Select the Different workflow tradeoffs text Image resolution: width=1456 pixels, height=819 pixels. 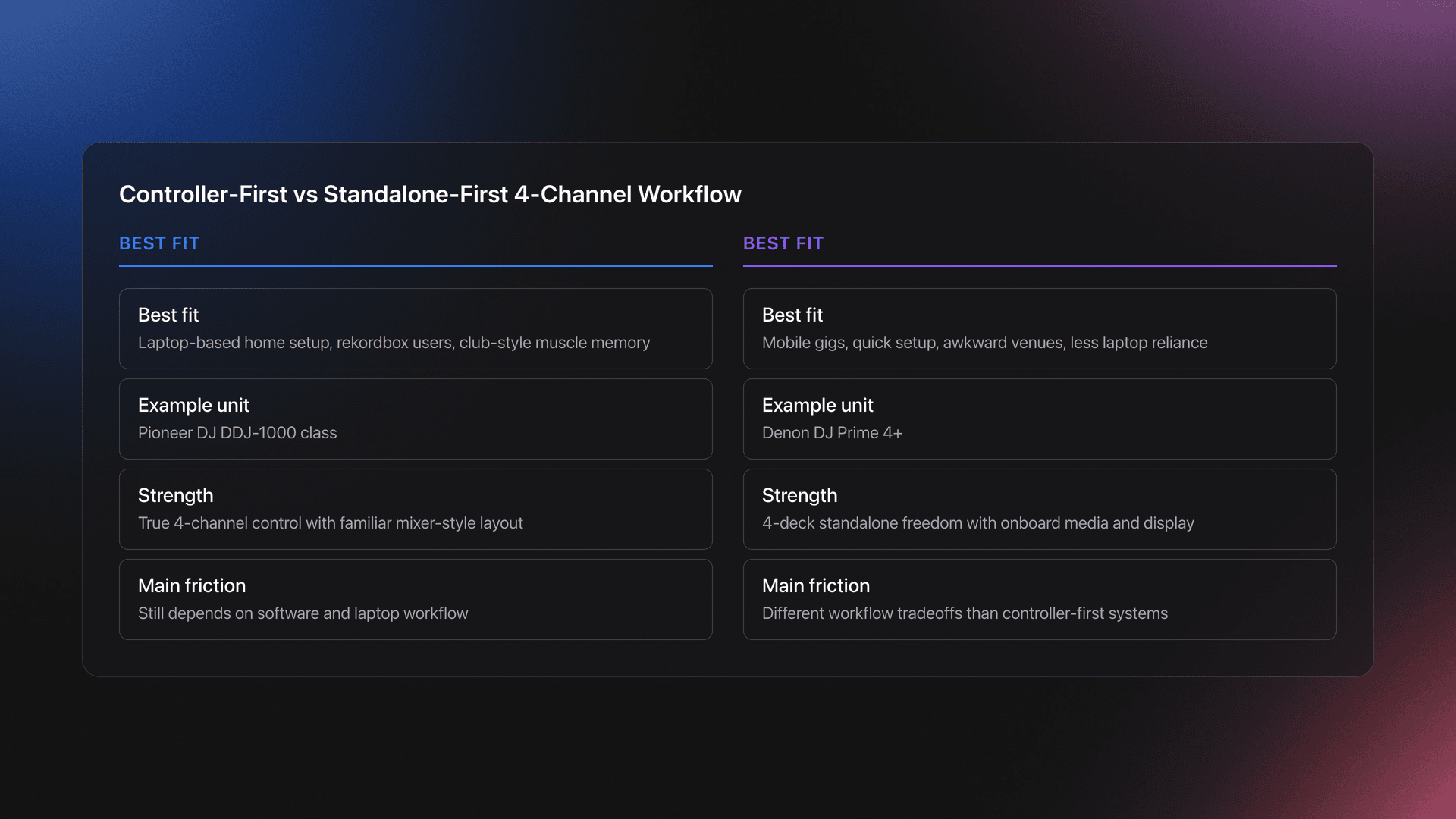(x=965, y=613)
